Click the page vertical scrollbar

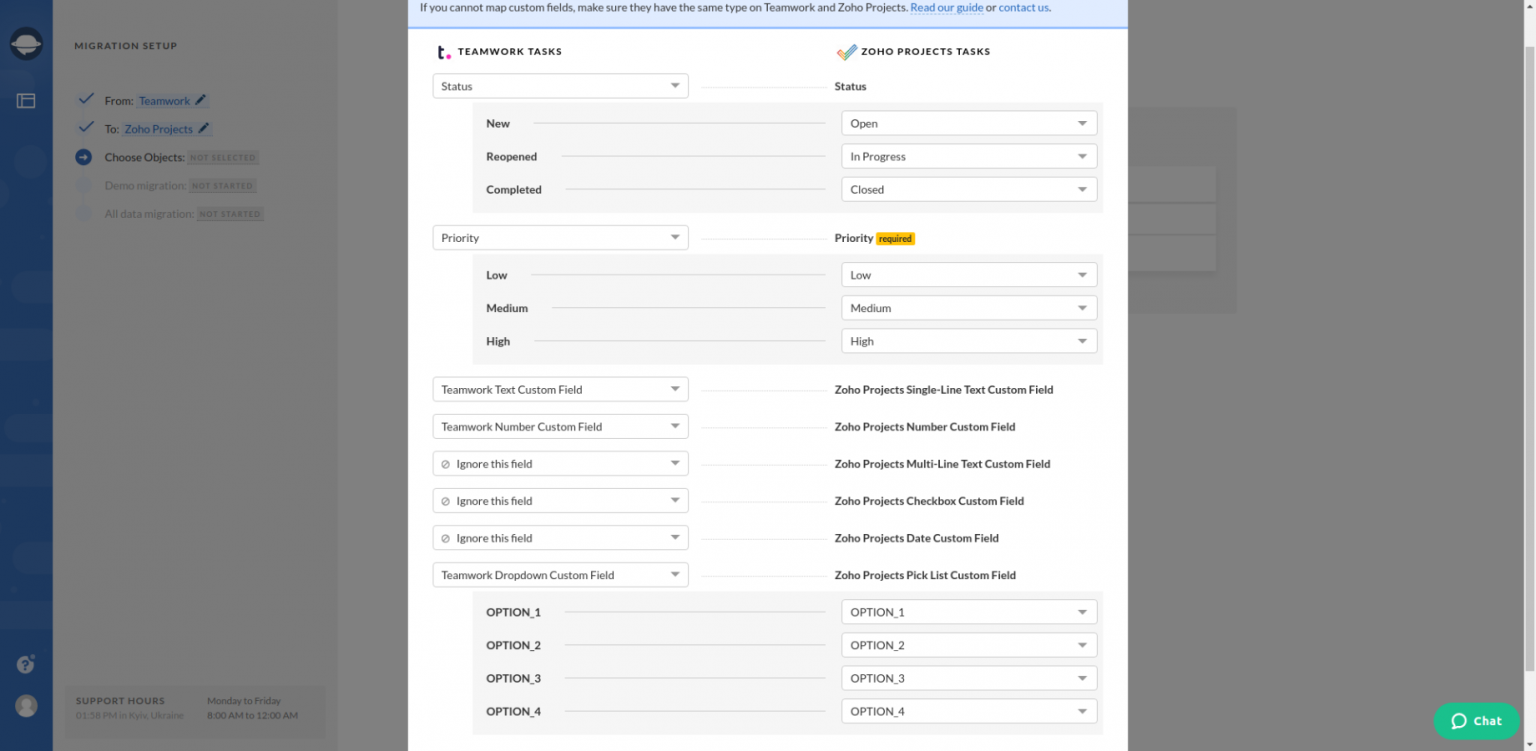point(1528,350)
